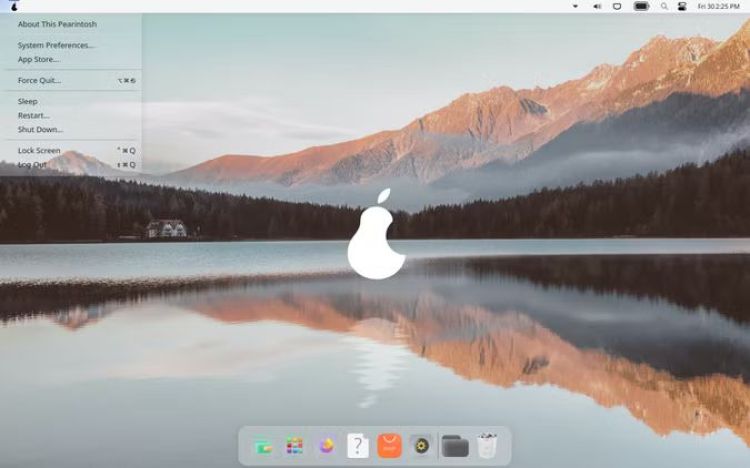Image resolution: width=750 pixels, height=468 pixels.
Task: Open About This Pearintosh
Action: click(x=57, y=24)
